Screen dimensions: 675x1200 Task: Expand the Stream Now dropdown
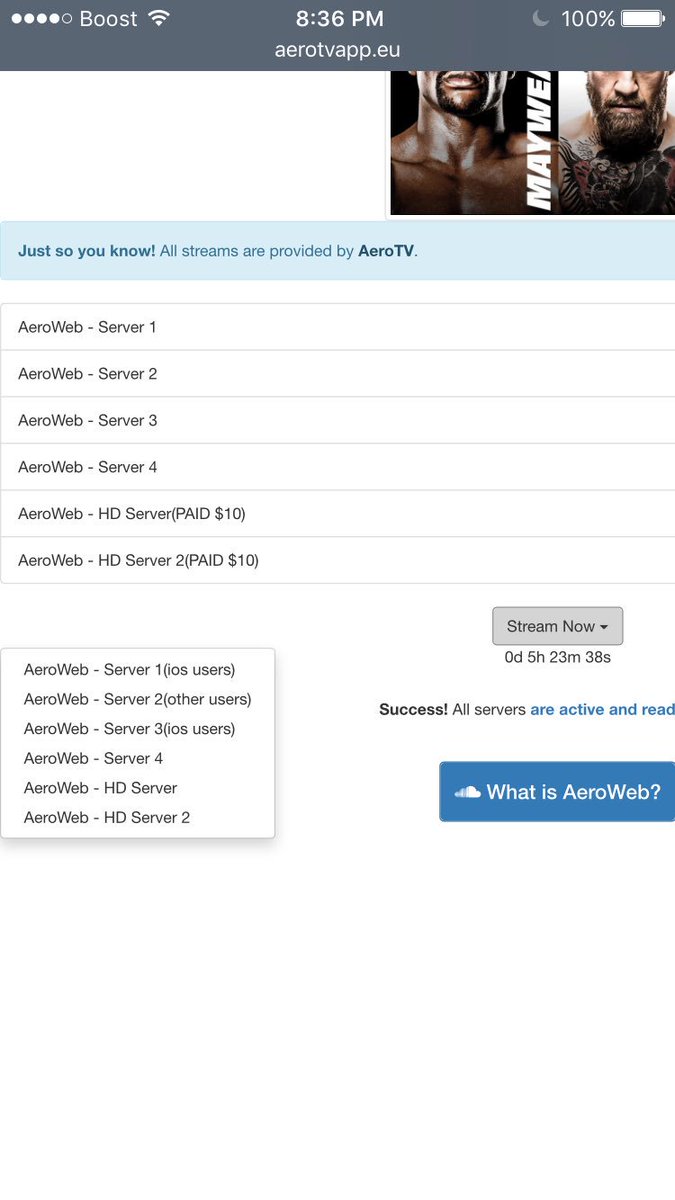tap(558, 626)
